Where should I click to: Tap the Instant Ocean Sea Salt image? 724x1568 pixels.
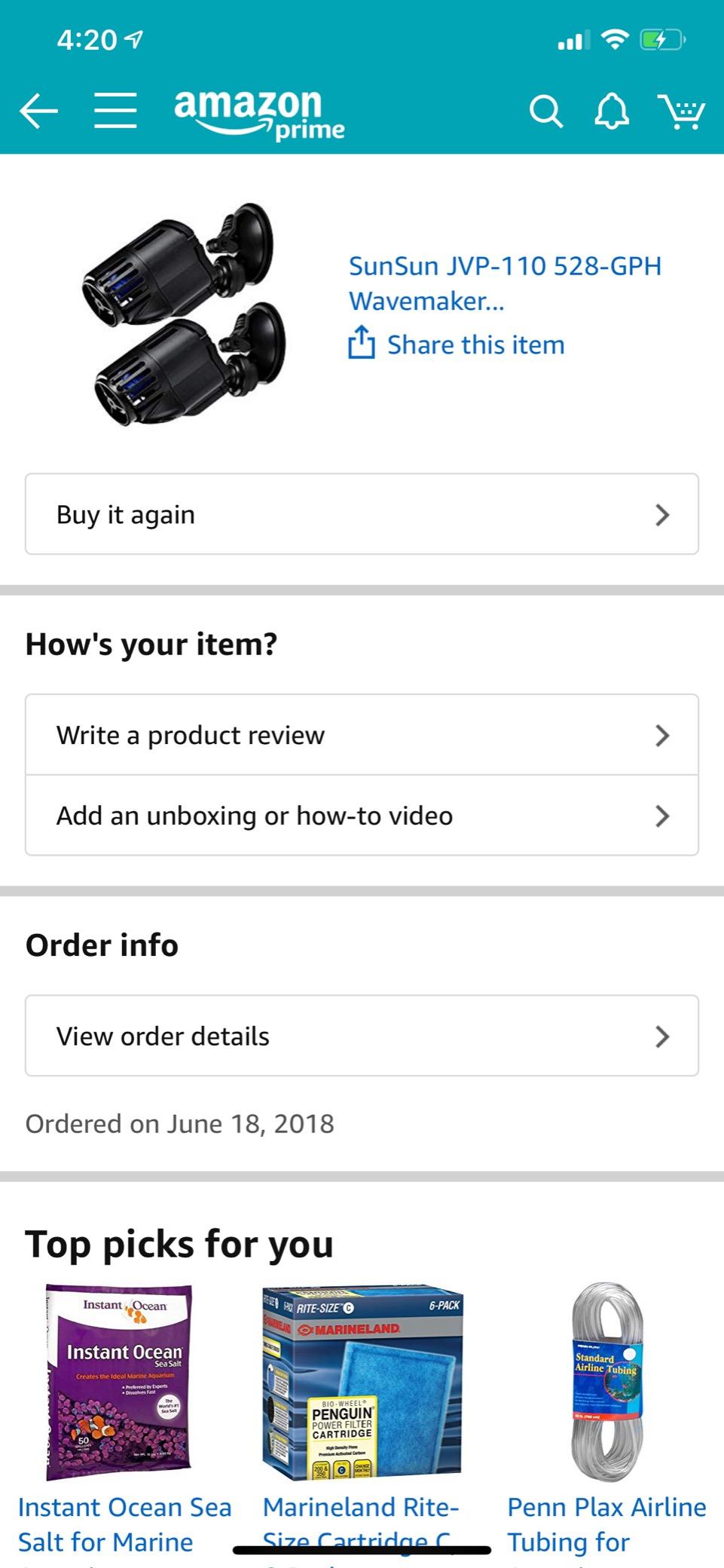[x=119, y=1382]
